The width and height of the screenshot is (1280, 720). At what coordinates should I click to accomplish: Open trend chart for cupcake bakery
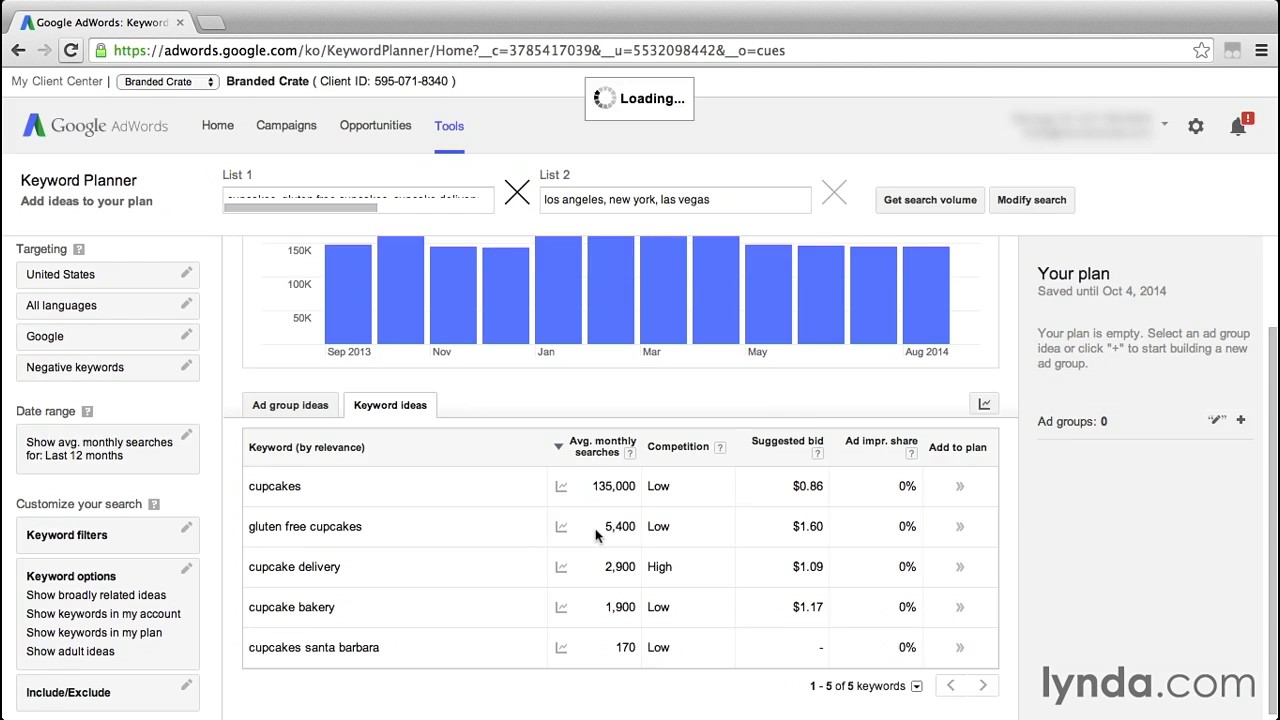coord(561,607)
